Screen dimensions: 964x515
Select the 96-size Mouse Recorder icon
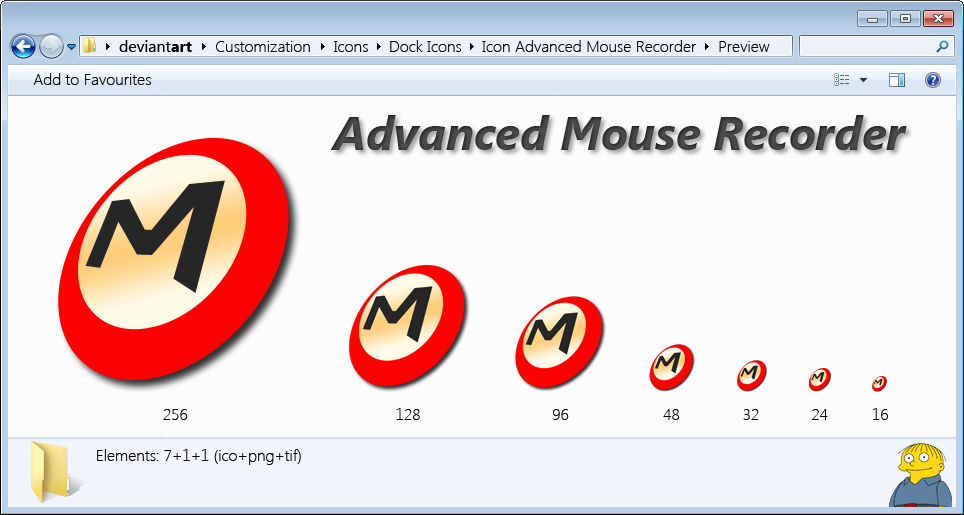click(559, 342)
